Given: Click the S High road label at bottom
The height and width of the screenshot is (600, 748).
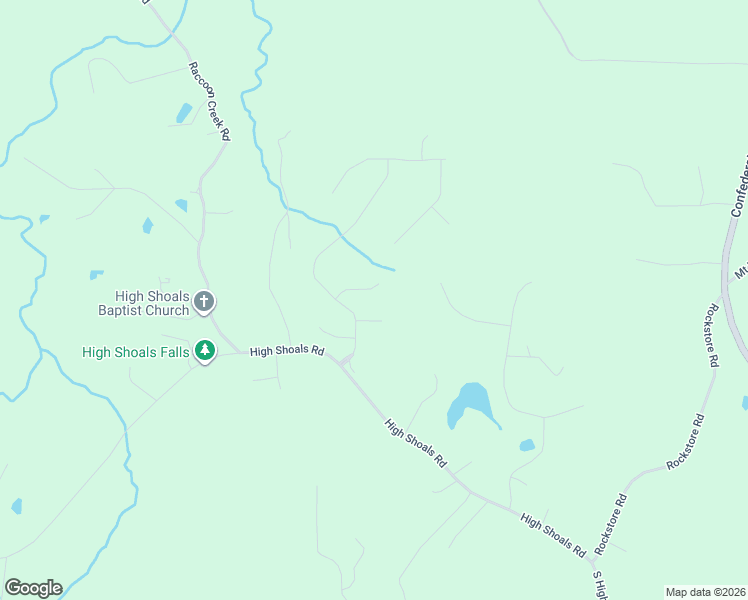Looking at the screenshot, I should click(x=600, y=585).
